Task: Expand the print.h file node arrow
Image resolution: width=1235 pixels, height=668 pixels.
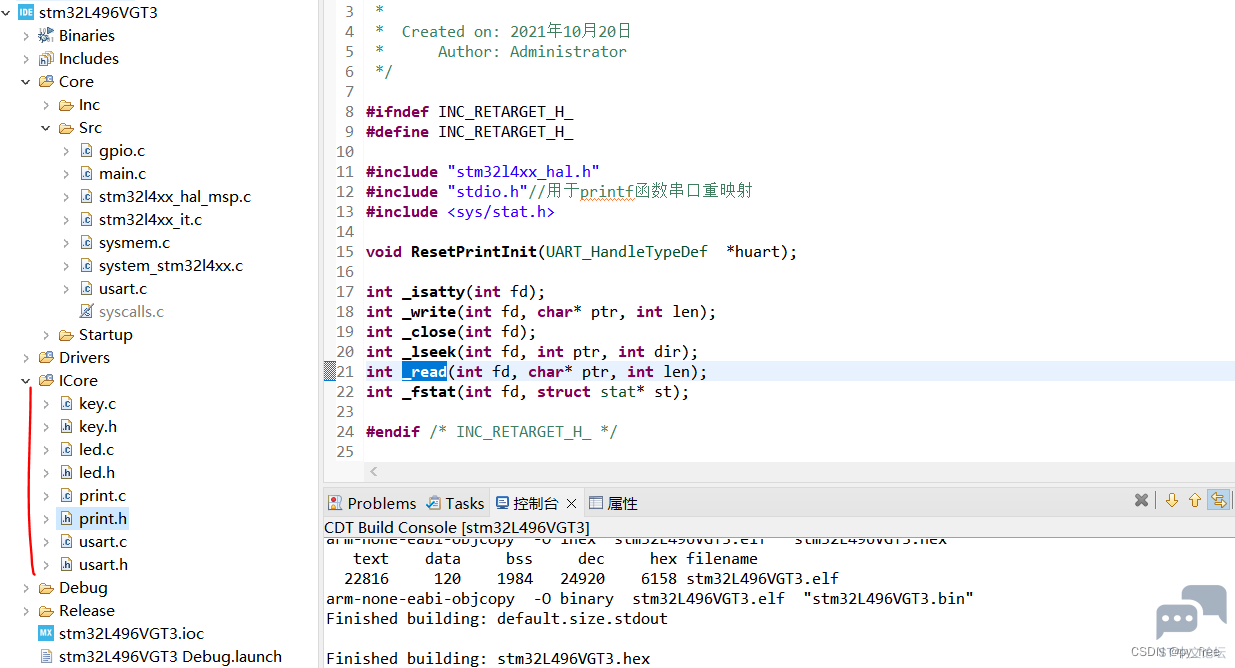Action: [46, 519]
